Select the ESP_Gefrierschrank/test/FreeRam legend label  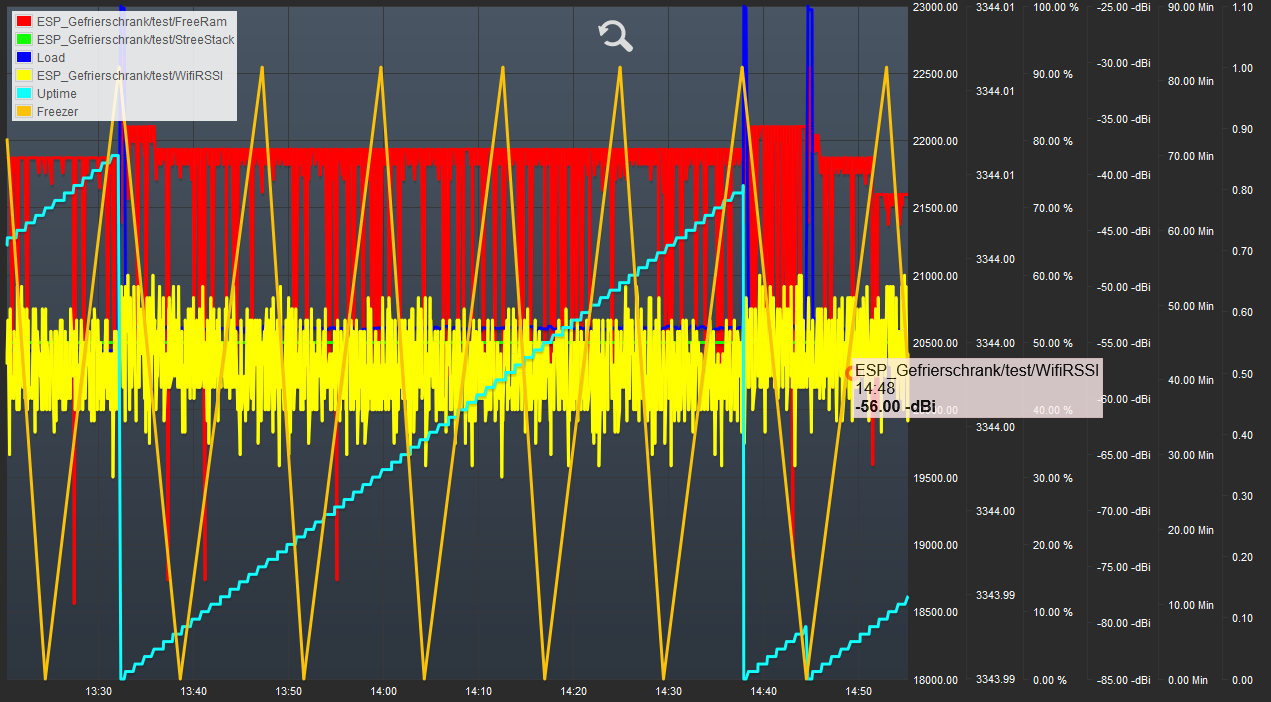(x=132, y=21)
